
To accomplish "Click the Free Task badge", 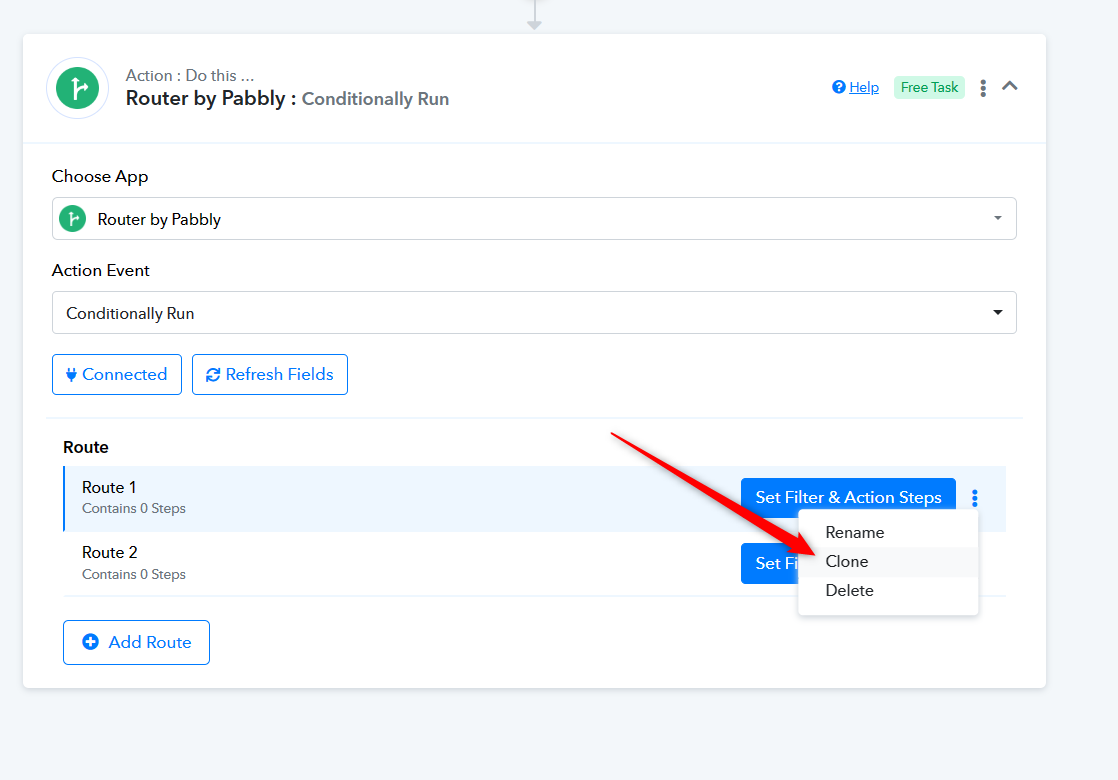I will (929, 88).
